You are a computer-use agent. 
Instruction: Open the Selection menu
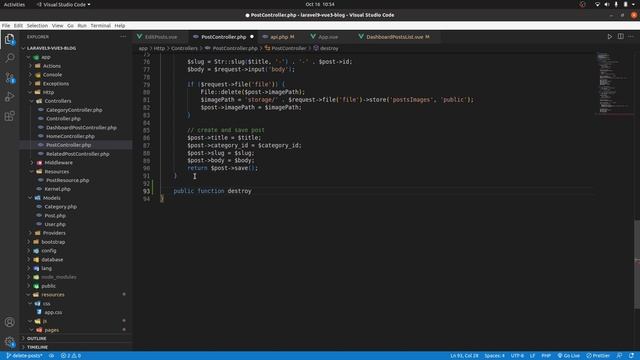point(38,26)
